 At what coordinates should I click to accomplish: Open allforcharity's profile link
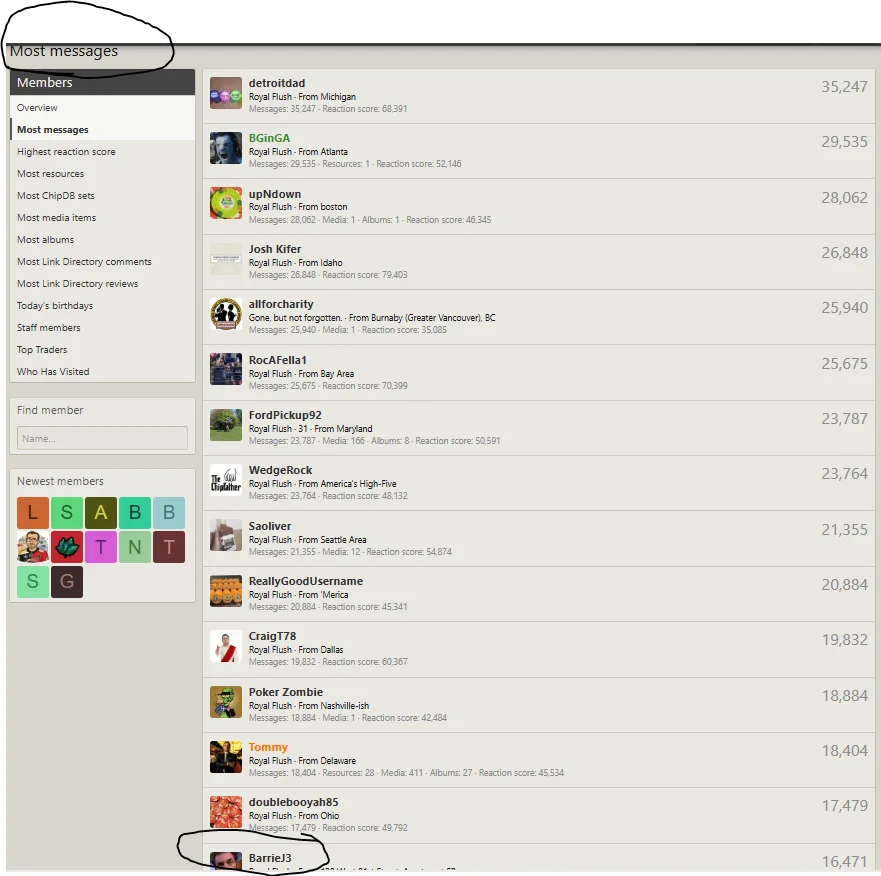click(281, 304)
